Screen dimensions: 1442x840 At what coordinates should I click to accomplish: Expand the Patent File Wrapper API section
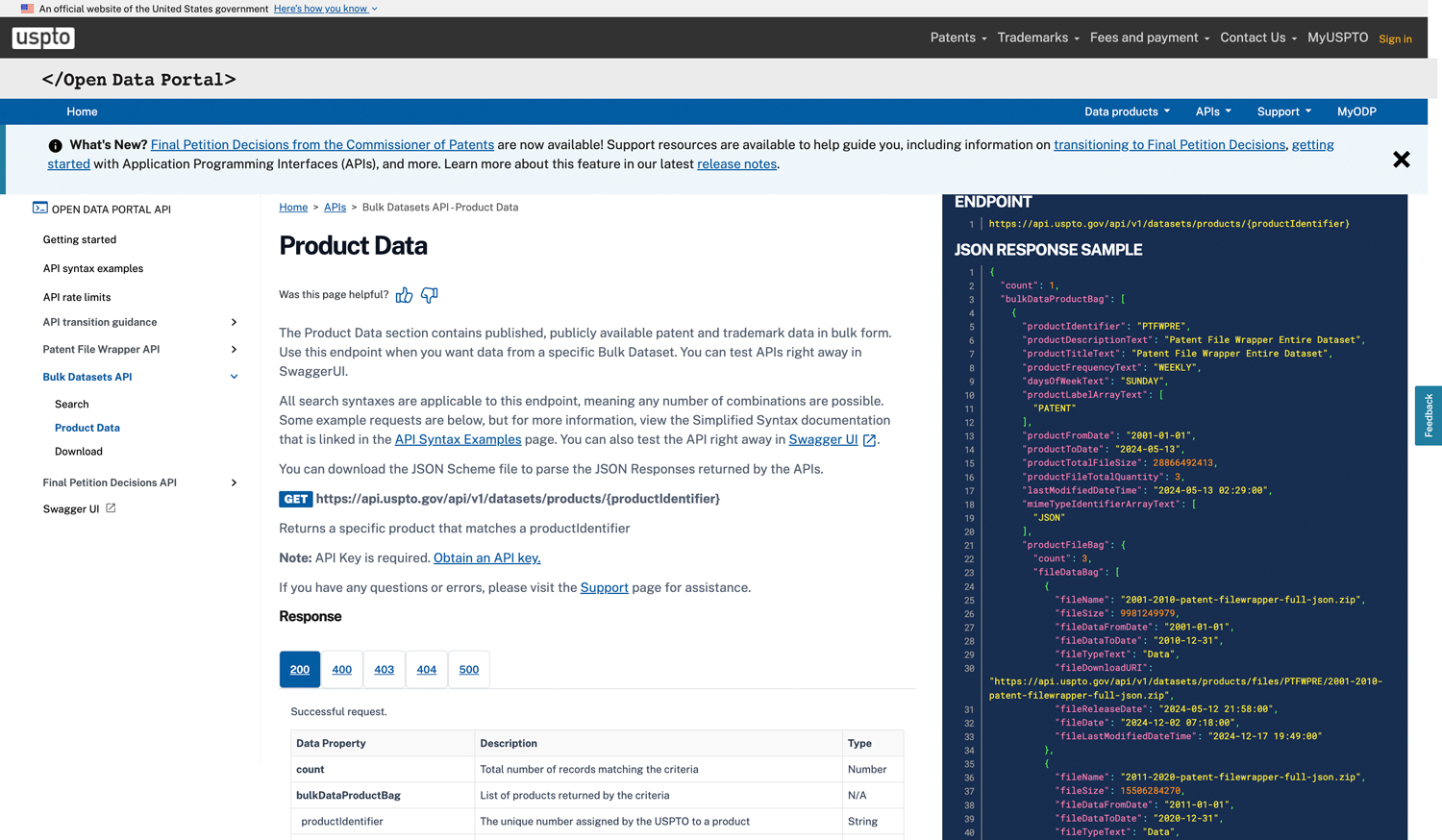pos(234,349)
